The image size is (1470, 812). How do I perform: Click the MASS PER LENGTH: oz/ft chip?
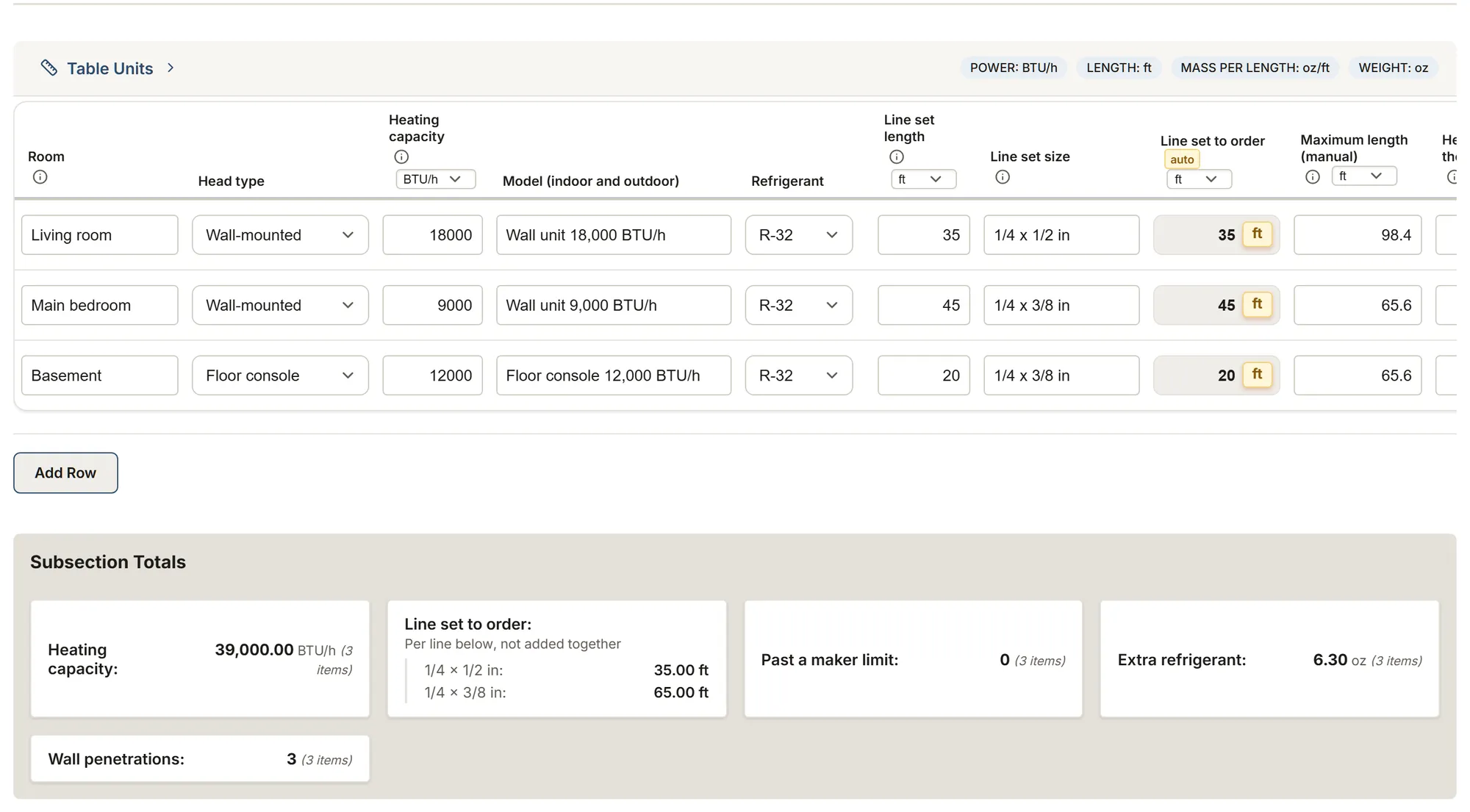point(1255,68)
